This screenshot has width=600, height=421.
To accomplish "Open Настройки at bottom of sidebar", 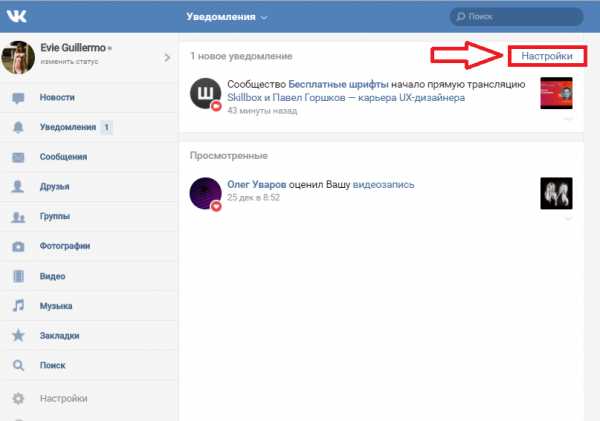I will click(x=89, y=398).
